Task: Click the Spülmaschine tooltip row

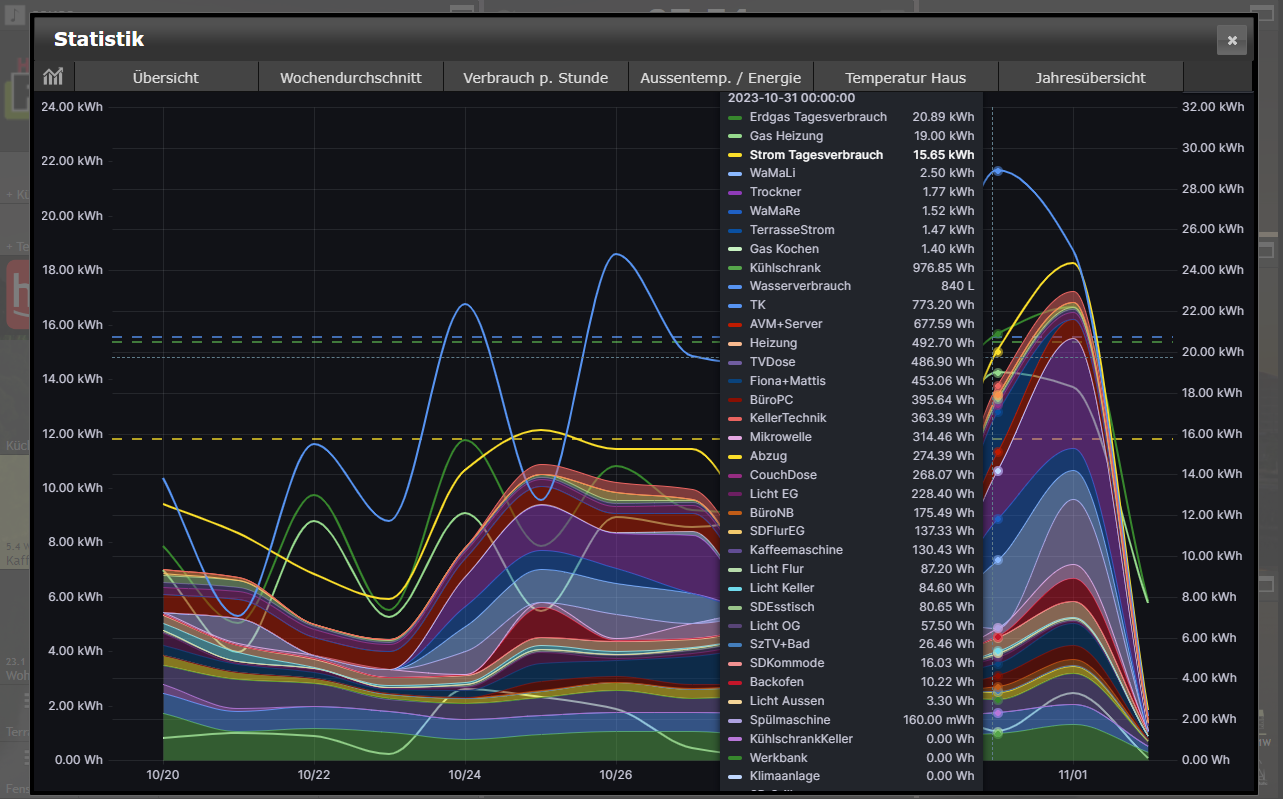Action: tap(851, 720)
